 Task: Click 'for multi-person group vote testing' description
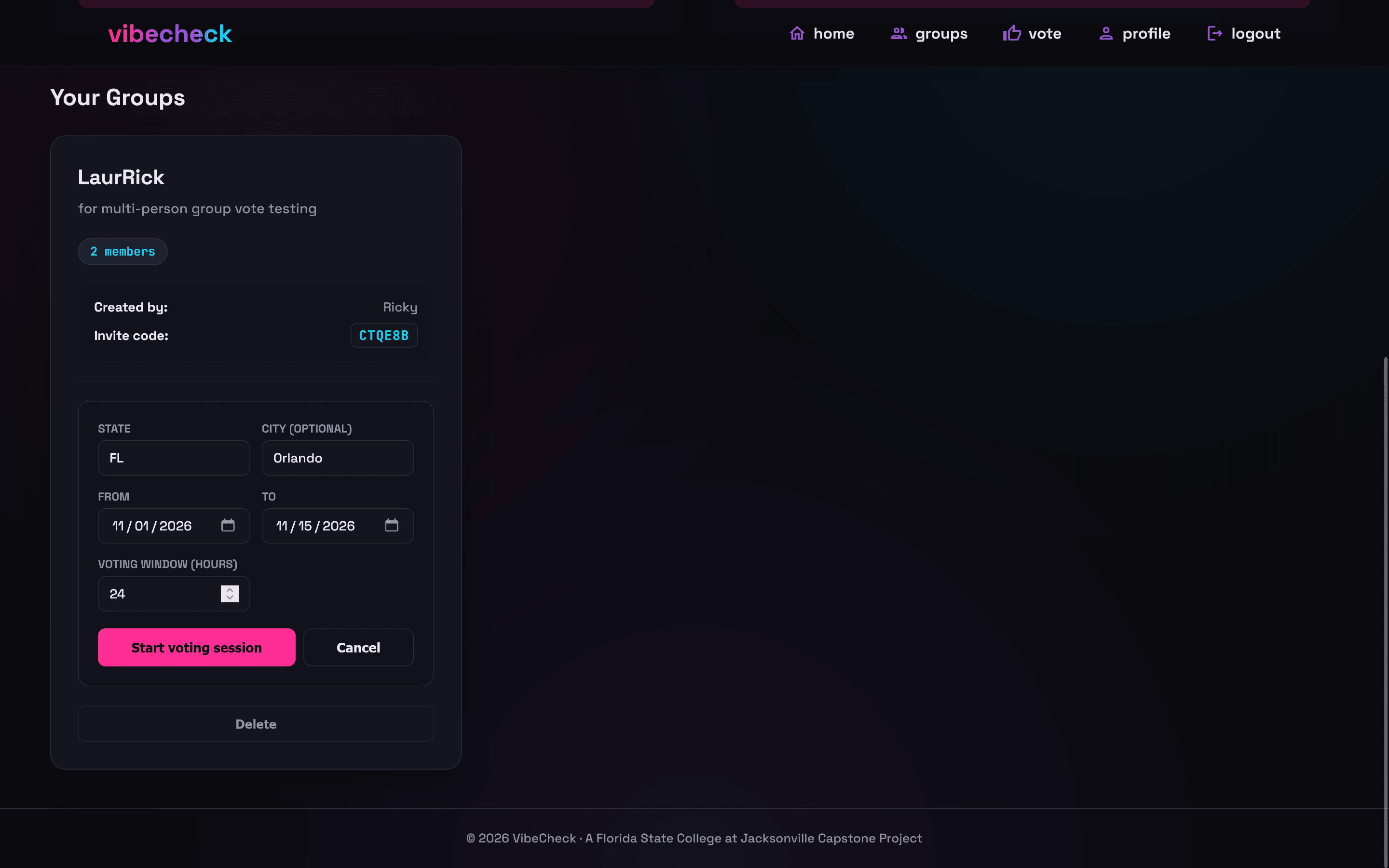coord(197,208)
